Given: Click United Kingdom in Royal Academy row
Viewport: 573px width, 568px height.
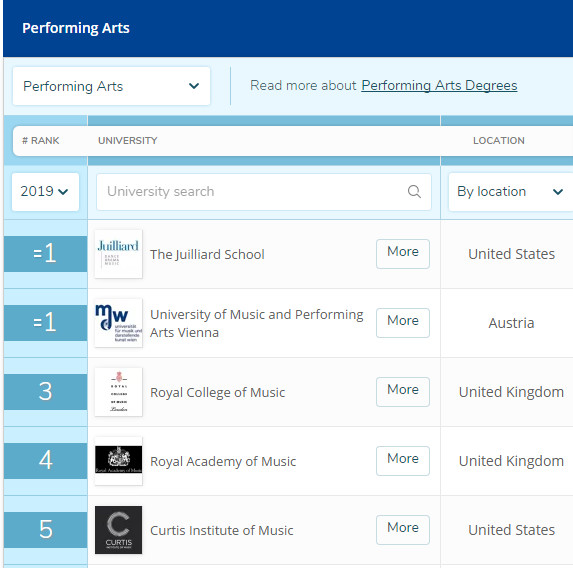Looking at the screenshot, I should tap(511, 461).
